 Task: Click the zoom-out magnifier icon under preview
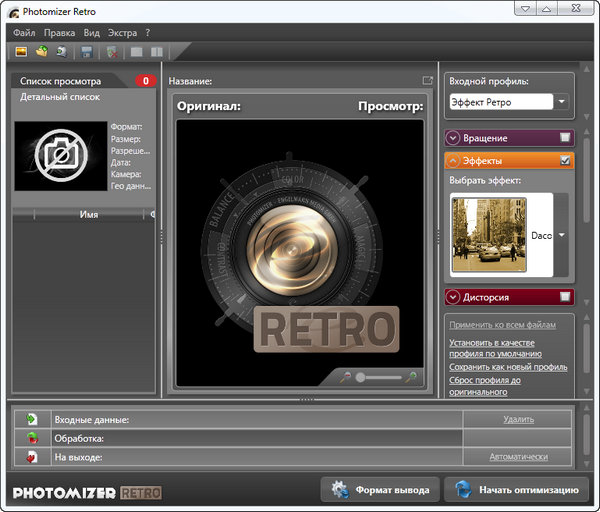coord(345,377)
